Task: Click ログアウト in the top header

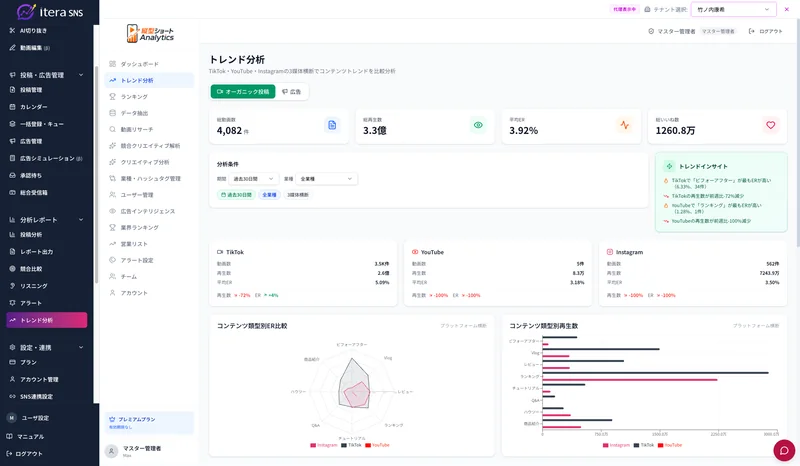Action: (x=765, y=31)
